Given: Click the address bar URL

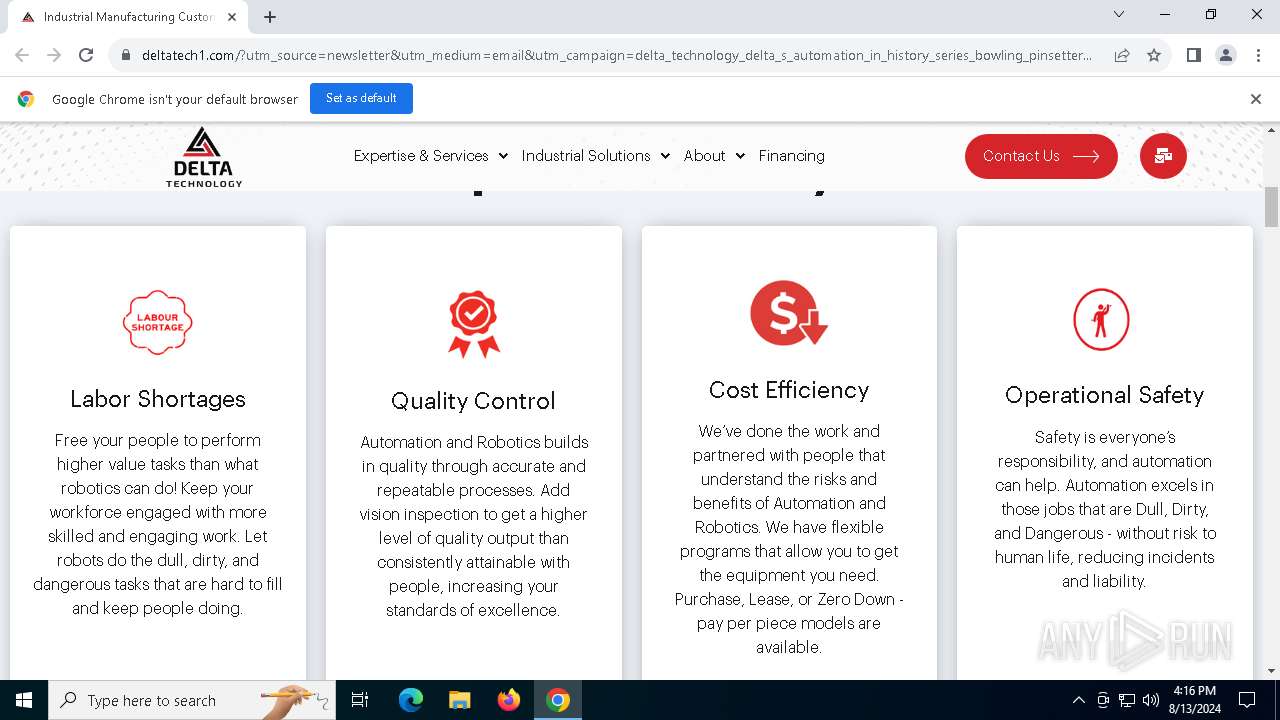Looking at the screenshot, I should coord(617,55).
